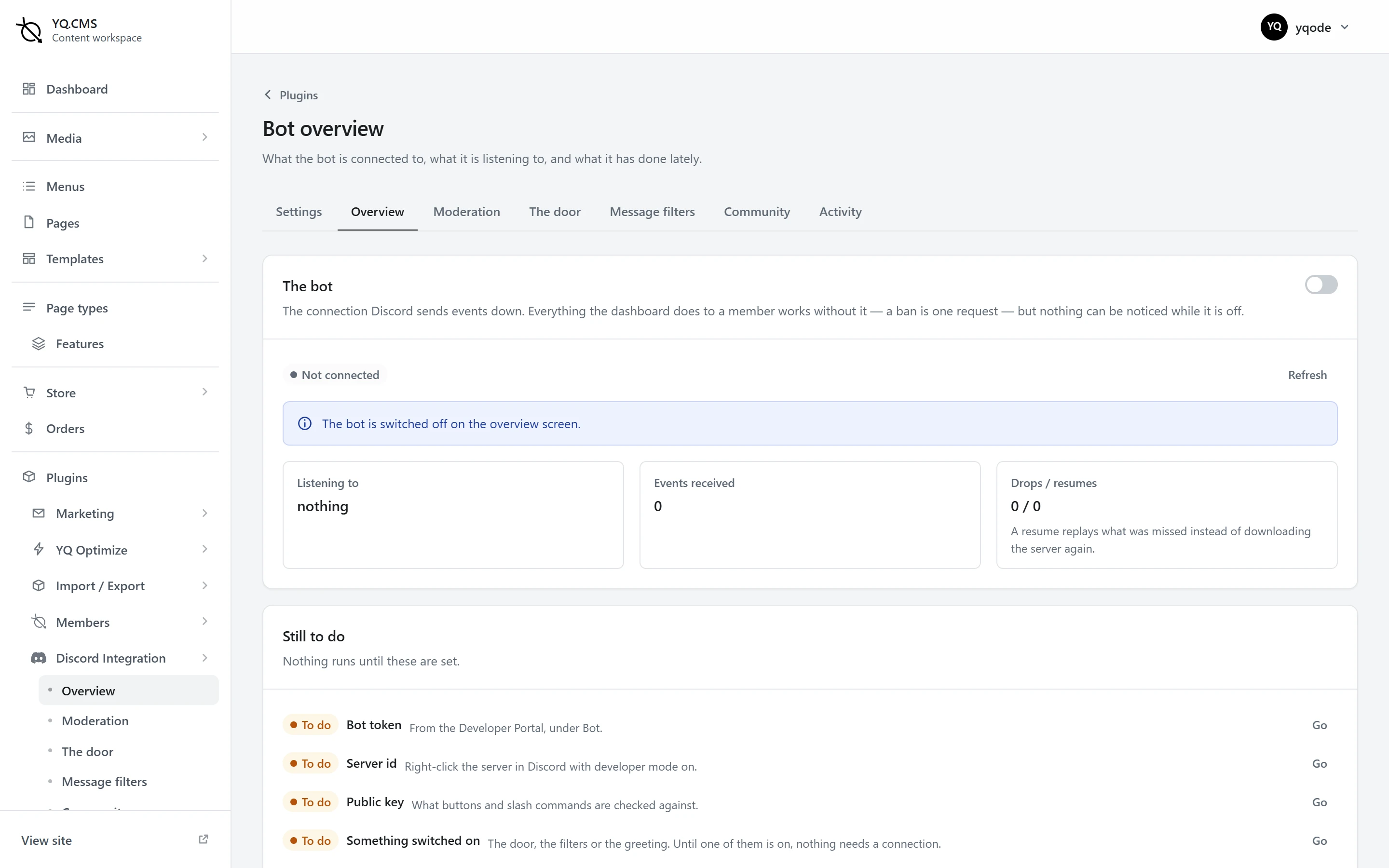Open View site link in sidebar

click(115, 841)
